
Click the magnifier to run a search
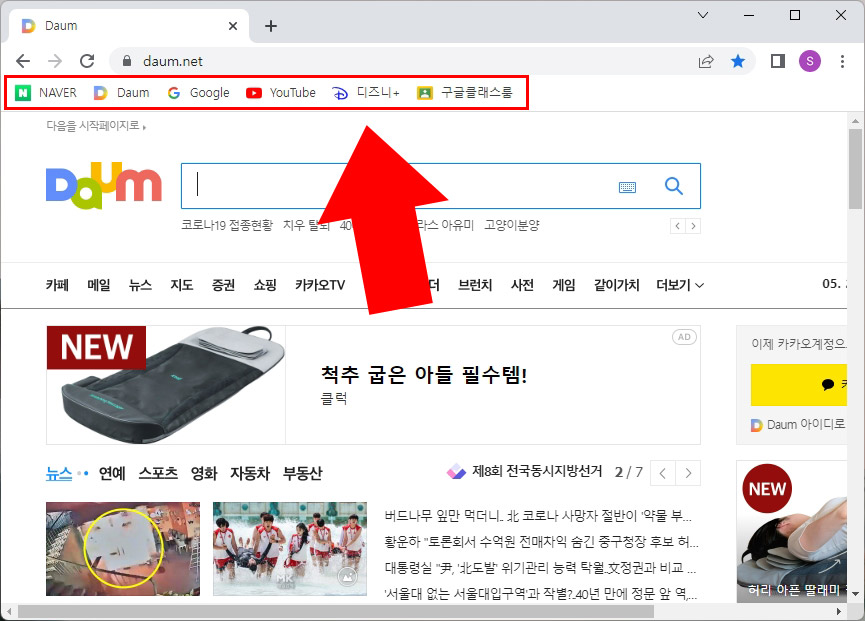[673, 186]
